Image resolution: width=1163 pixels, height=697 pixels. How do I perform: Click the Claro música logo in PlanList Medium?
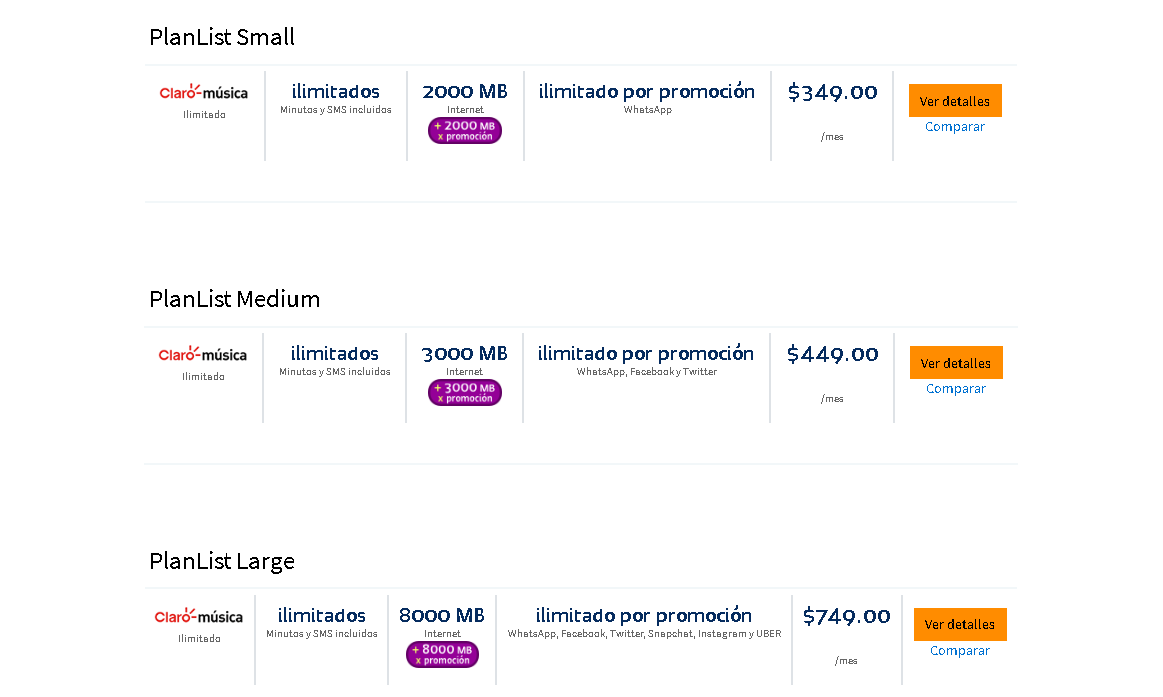pyautogui.click(x=203, y=356)
